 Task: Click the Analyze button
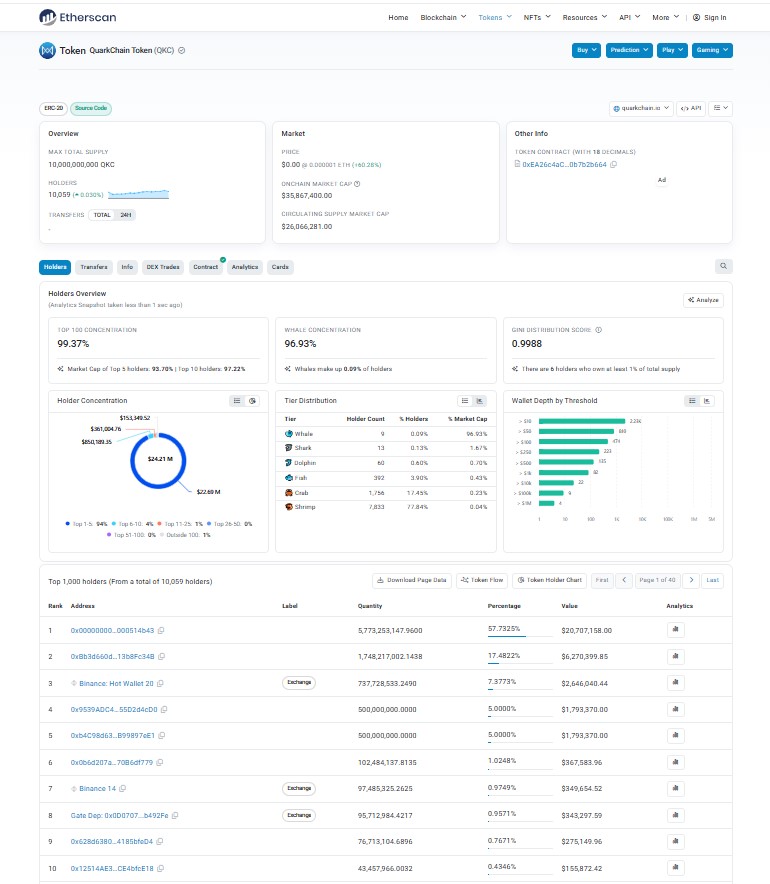(x=703, y=300)
